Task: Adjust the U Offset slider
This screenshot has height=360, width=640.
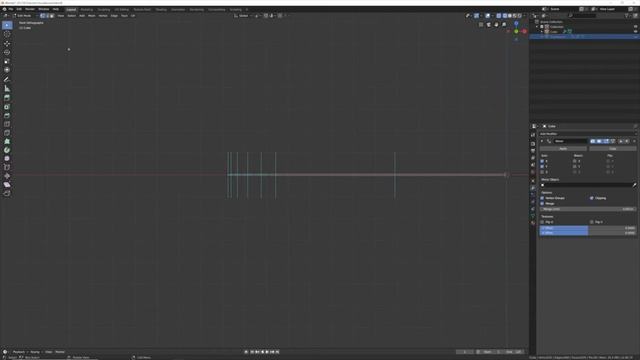Action: (x=588, y=228)
